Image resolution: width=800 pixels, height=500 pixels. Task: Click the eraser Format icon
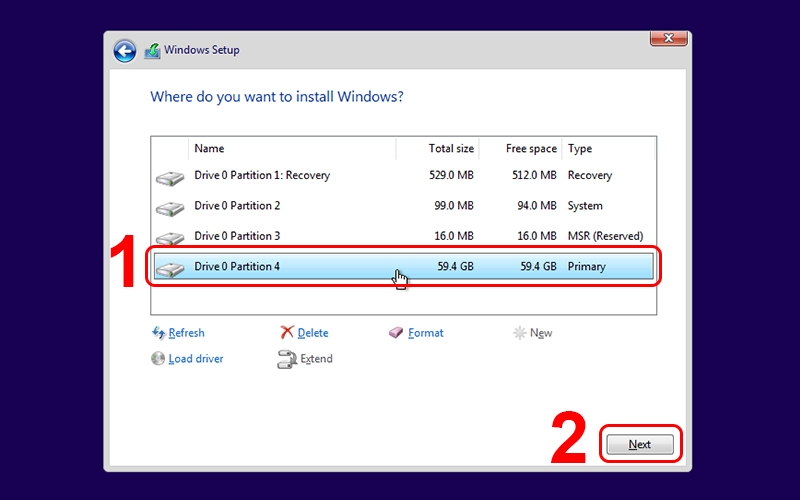pyautogui.click(x=396, y=333)
